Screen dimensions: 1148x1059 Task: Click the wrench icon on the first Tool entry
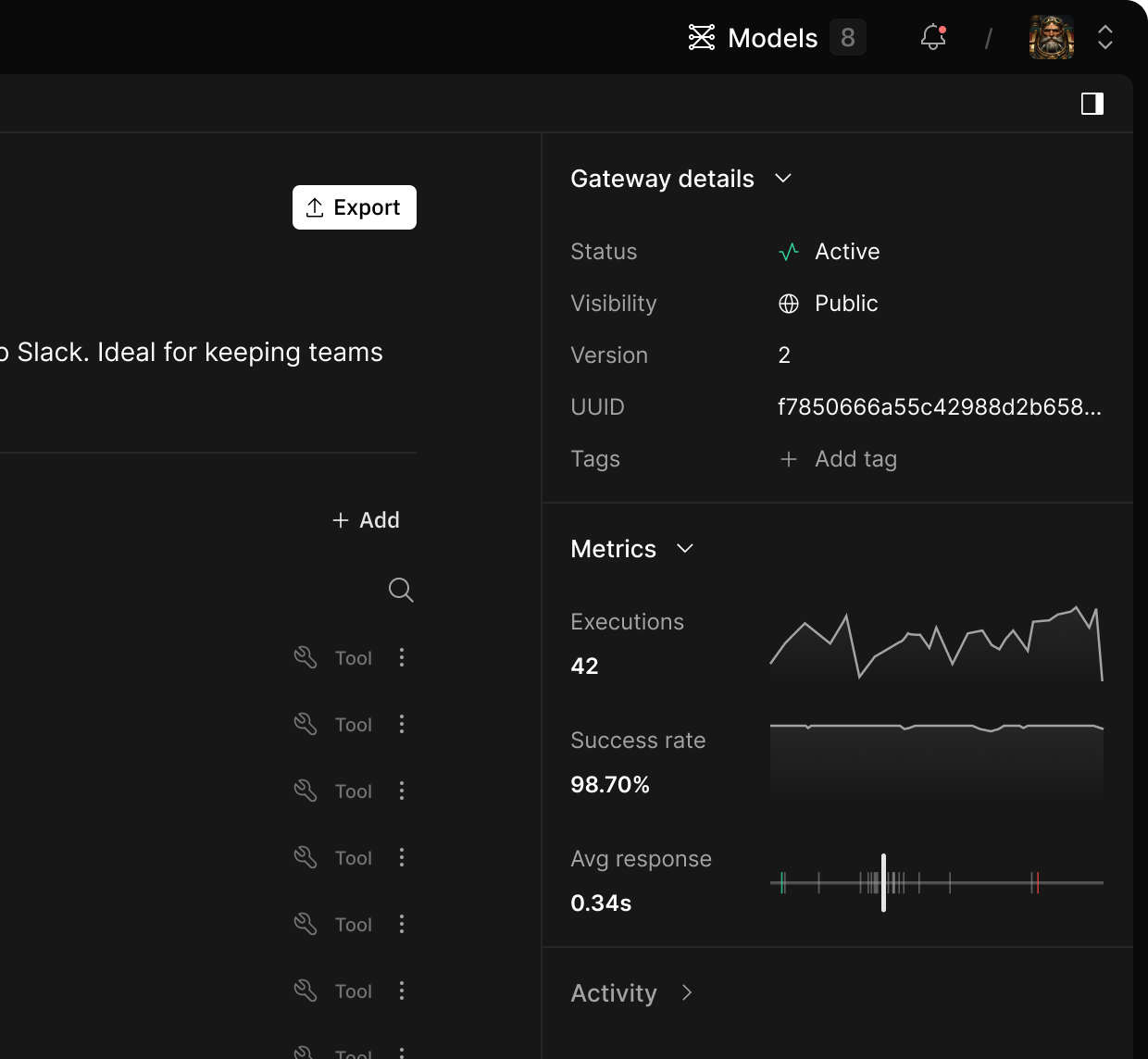click(x=305, y=657)
